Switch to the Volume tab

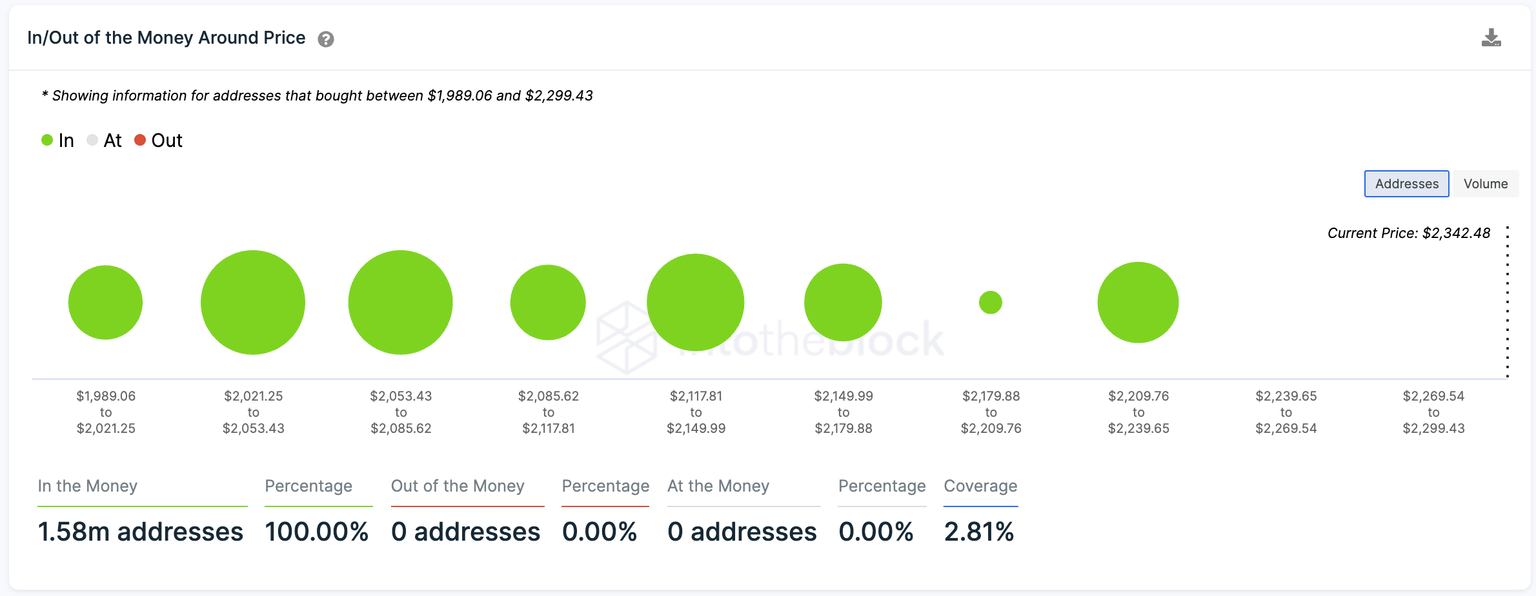1485,183
